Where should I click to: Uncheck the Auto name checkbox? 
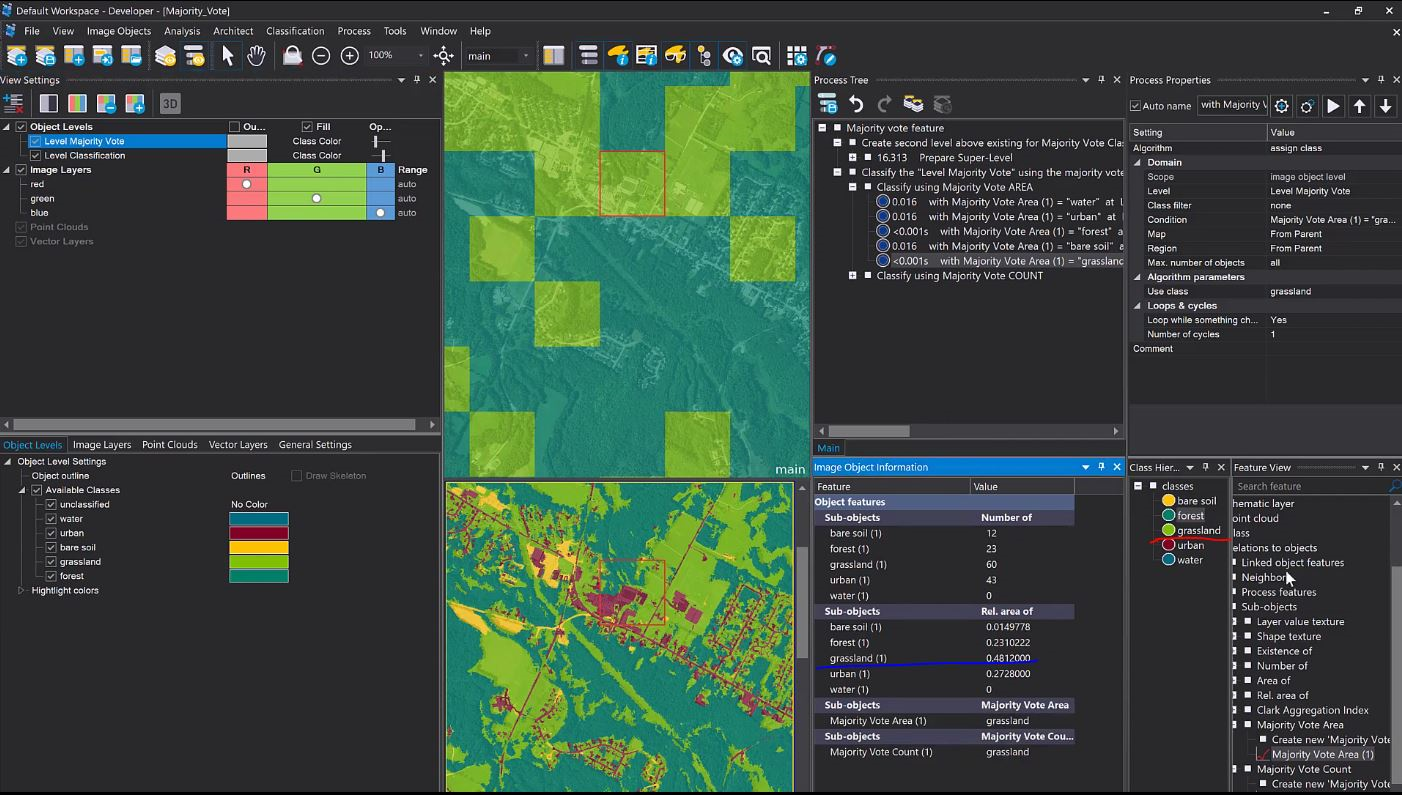point(1135,106)
